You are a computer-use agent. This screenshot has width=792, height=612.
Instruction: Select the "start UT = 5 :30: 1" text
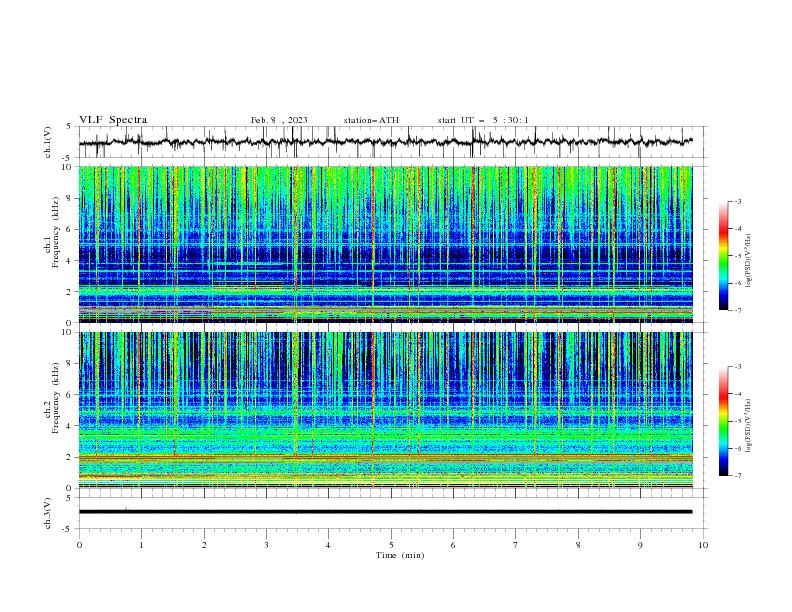click(483, 120)
